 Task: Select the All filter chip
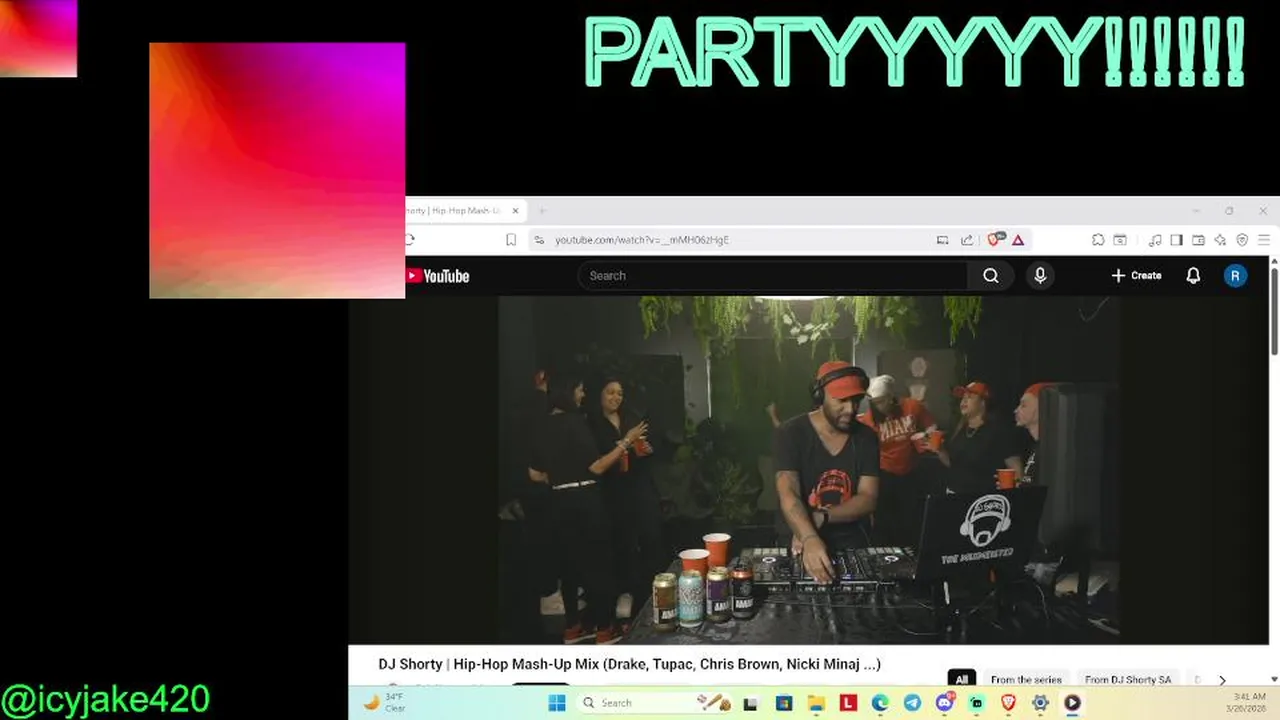click(961, 680)
